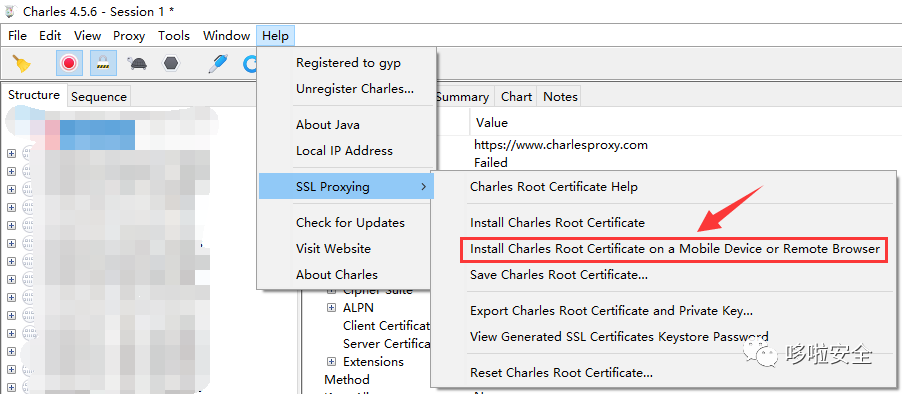Select the Client Certificates row

[387, 326]
